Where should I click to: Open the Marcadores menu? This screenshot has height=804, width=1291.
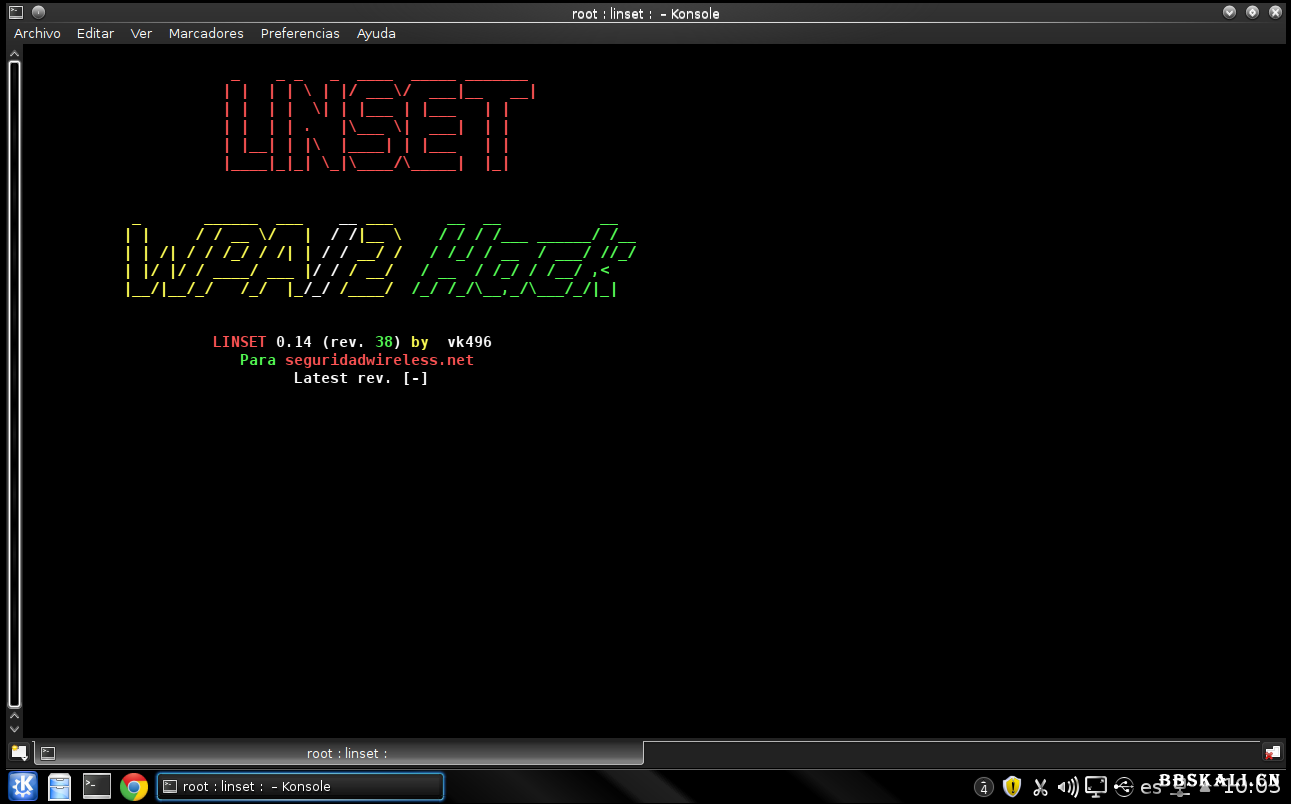click(206, 33)
